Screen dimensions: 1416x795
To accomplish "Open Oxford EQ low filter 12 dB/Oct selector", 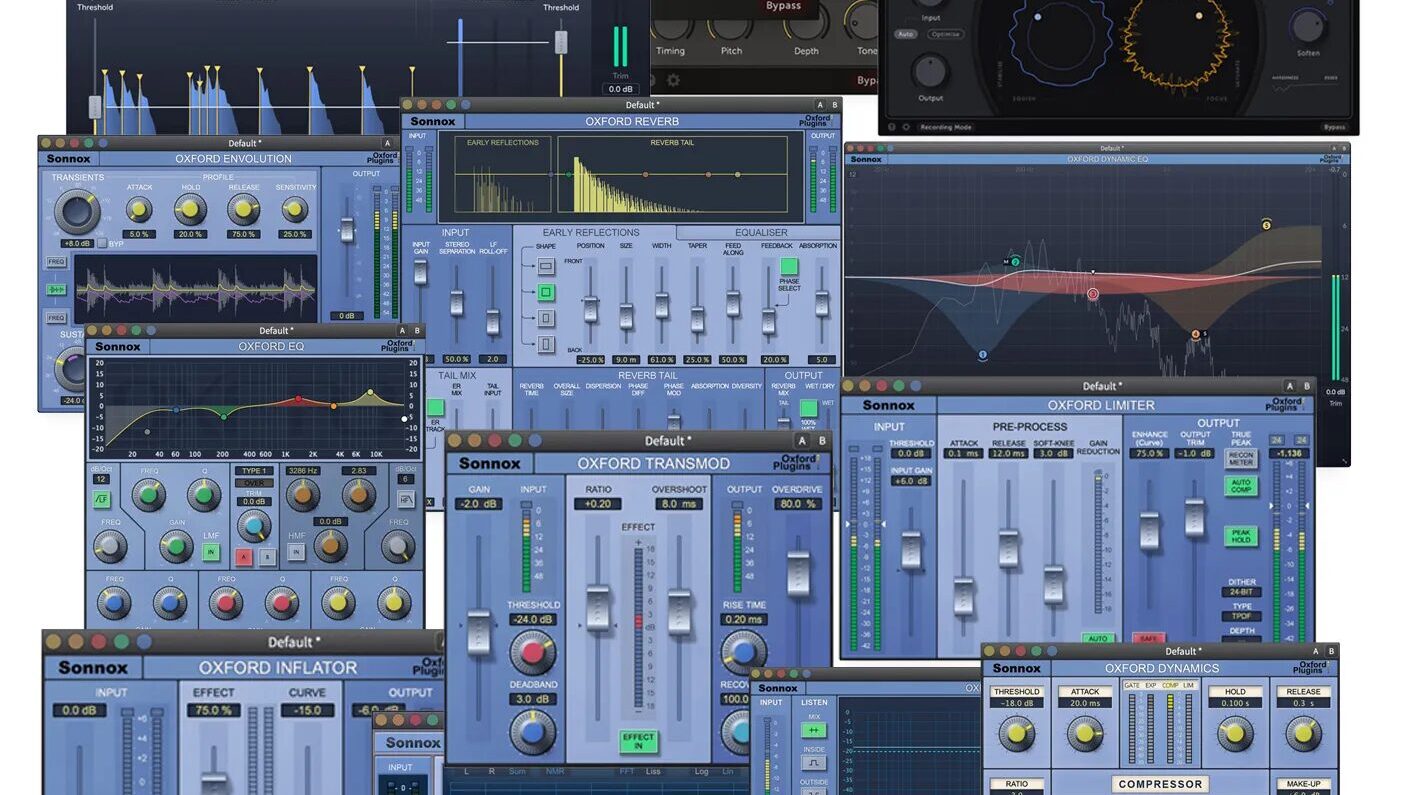I will point(102,479).
